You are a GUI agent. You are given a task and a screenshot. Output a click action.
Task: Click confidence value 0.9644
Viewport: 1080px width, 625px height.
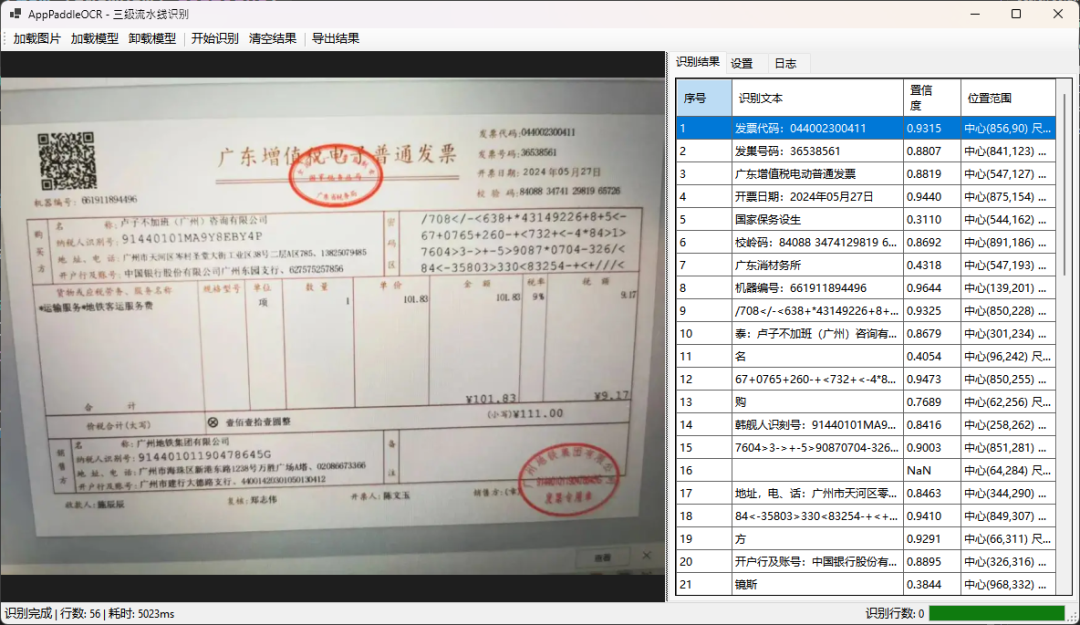[932, 287]
